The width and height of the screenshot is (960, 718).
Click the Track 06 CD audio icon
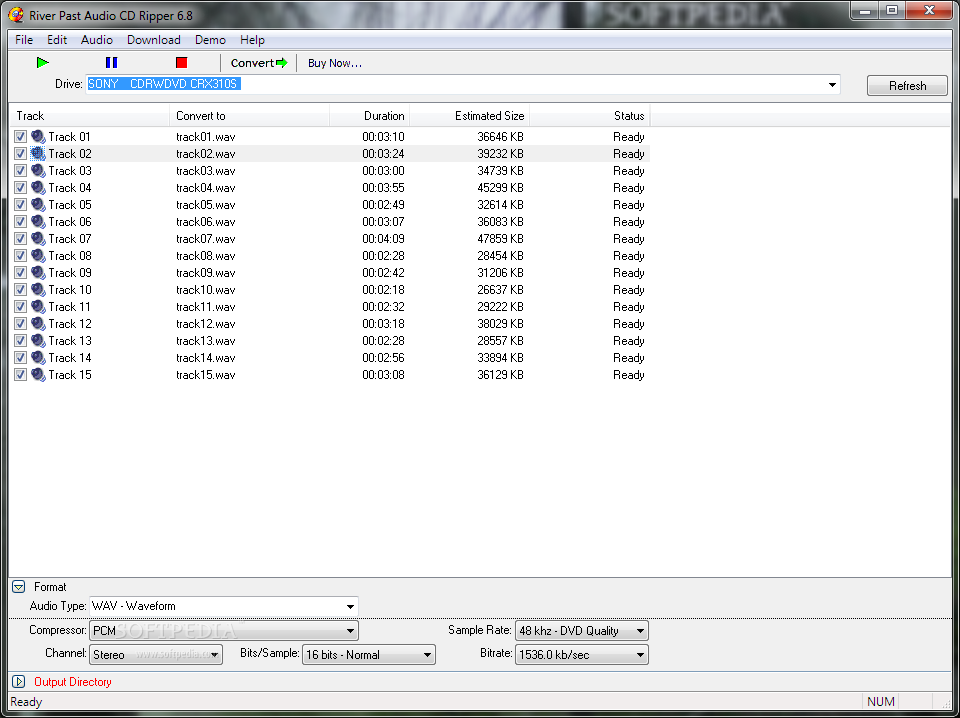[38, 222]
